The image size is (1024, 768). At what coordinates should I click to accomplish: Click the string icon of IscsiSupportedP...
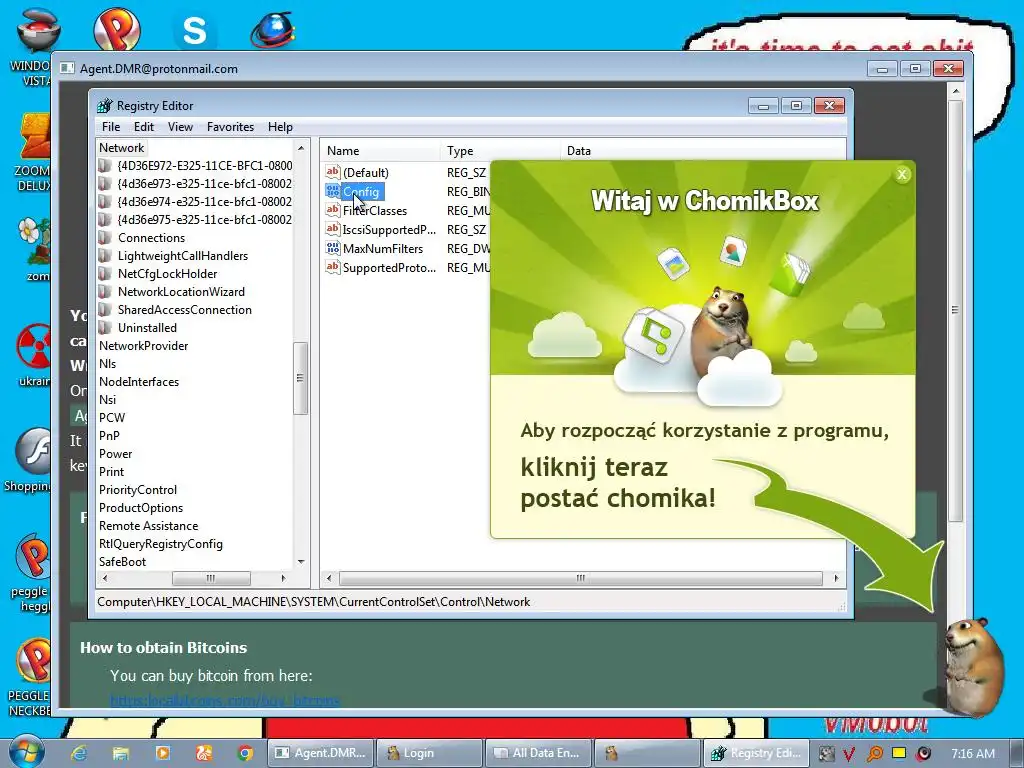332,229
